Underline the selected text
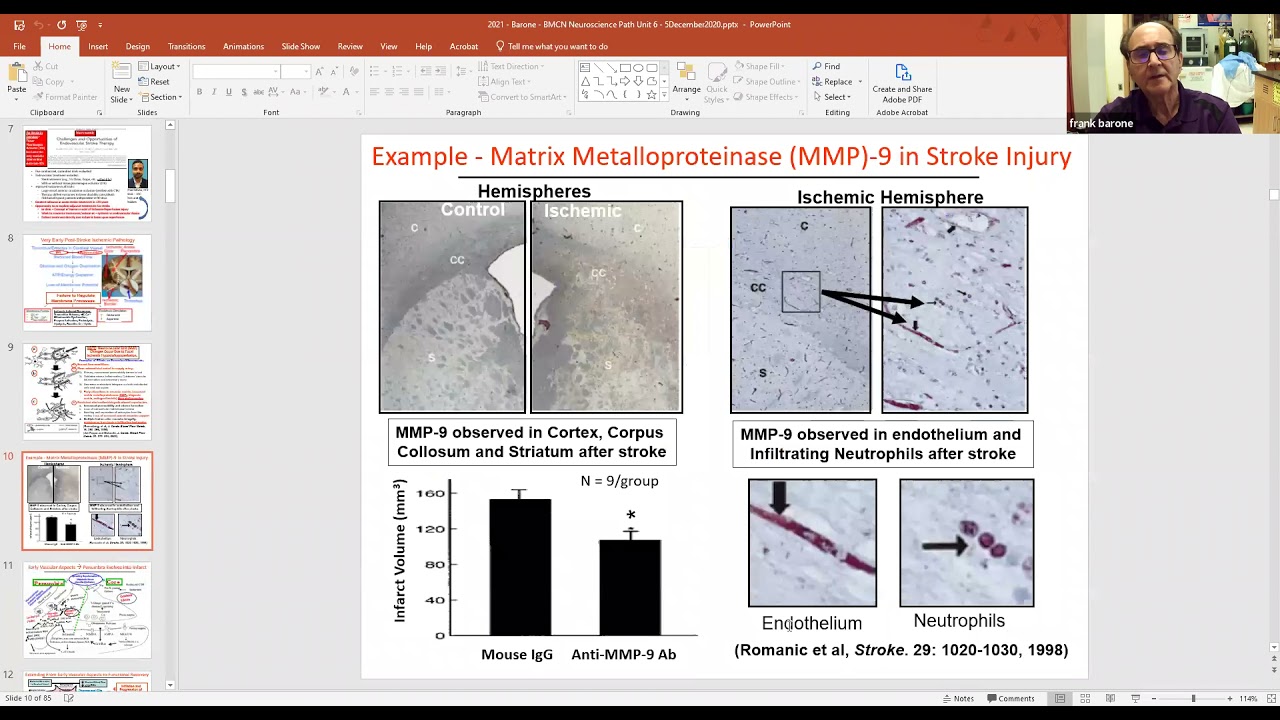 tap(229, 92)
